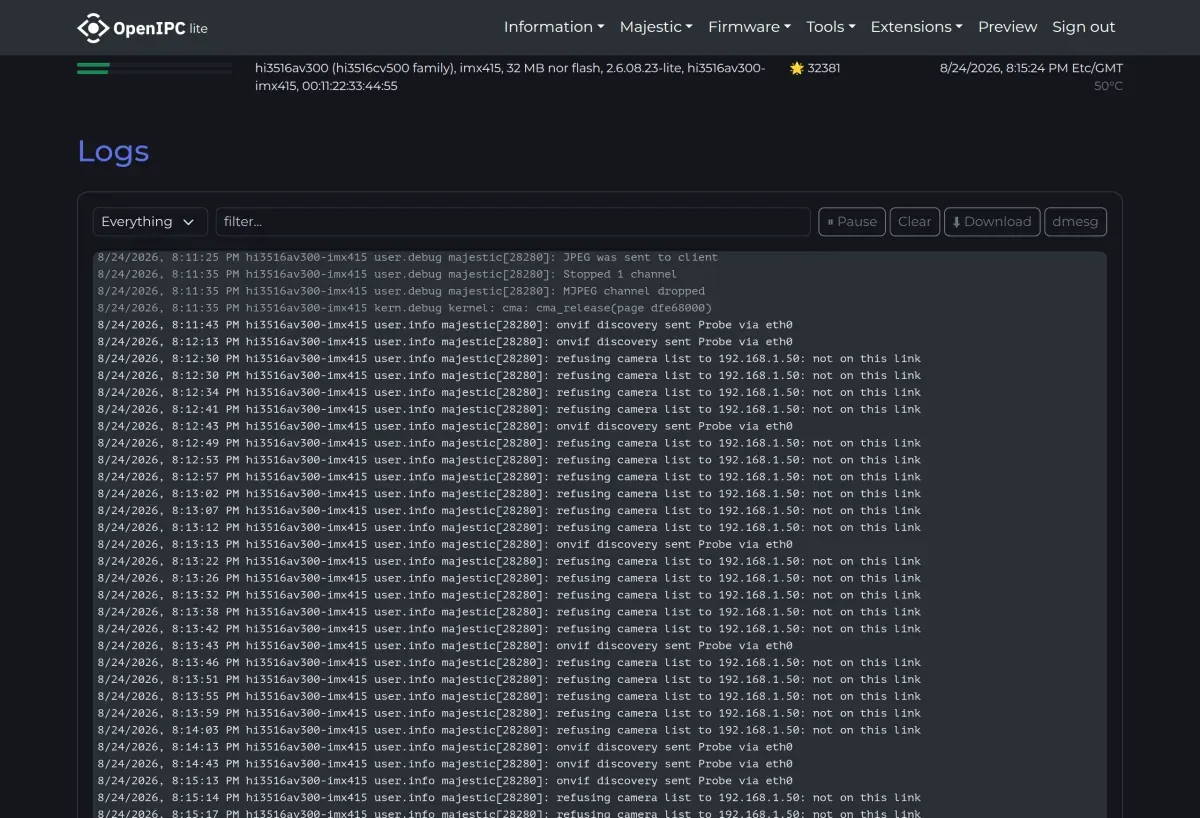Select the 8:13:13 PM onvif discovery line
1200x818 pixels.
point(445,544)
